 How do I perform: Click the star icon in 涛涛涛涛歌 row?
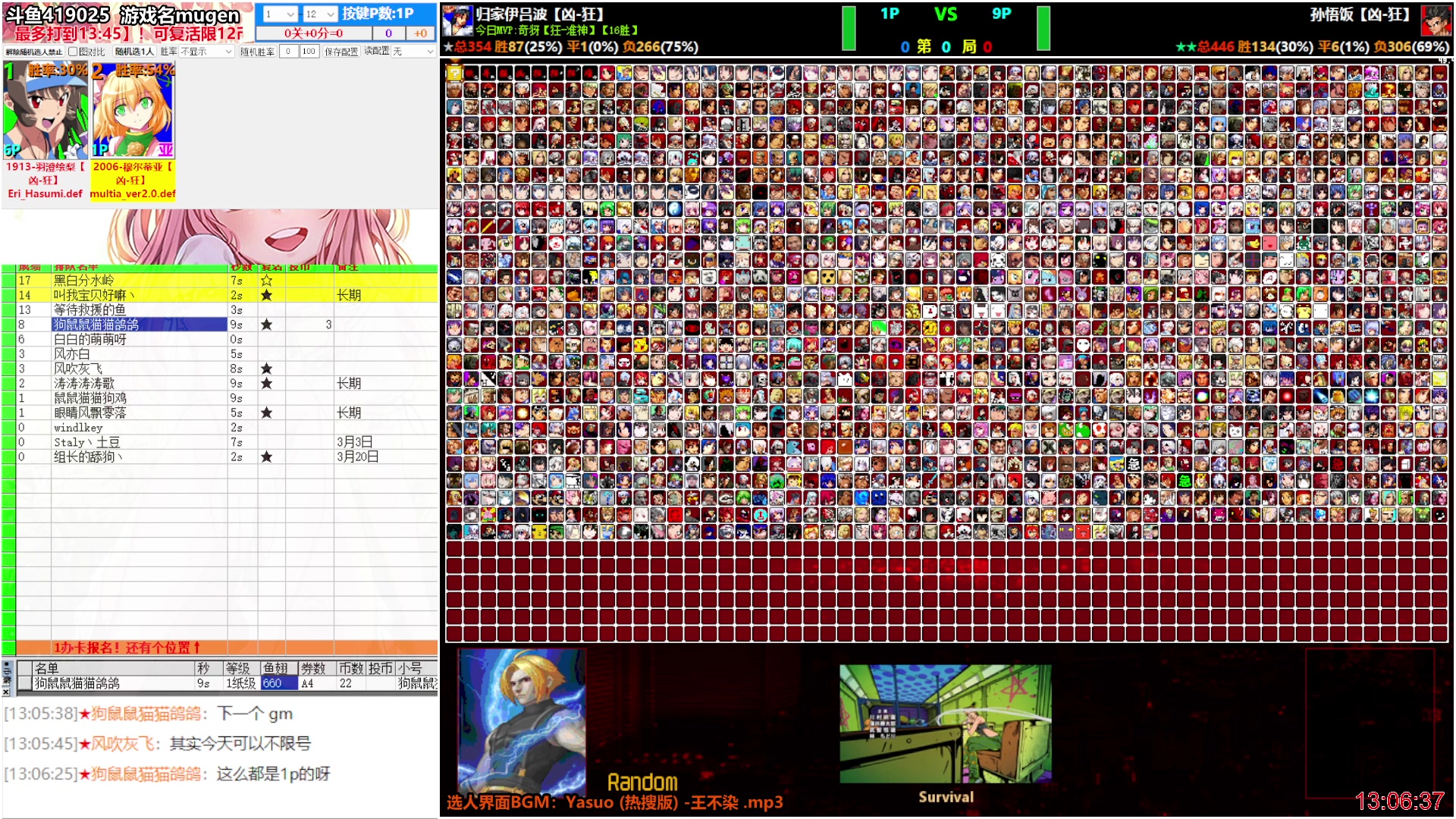pos(266,384)
